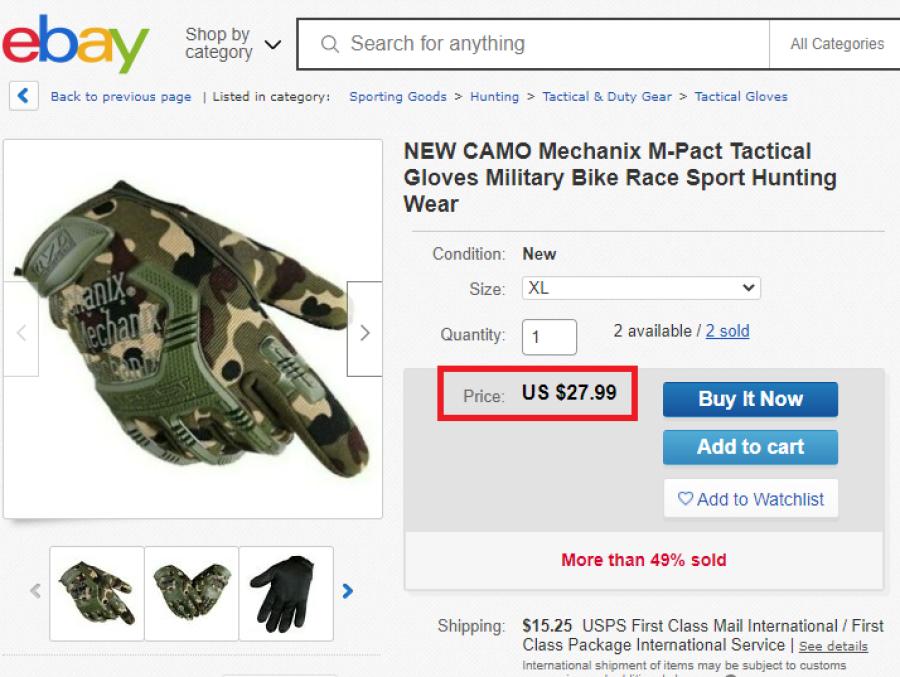This screenshot has height=677, width=900.
Task: Open All Categories search filter
Action: click(836, 44)
